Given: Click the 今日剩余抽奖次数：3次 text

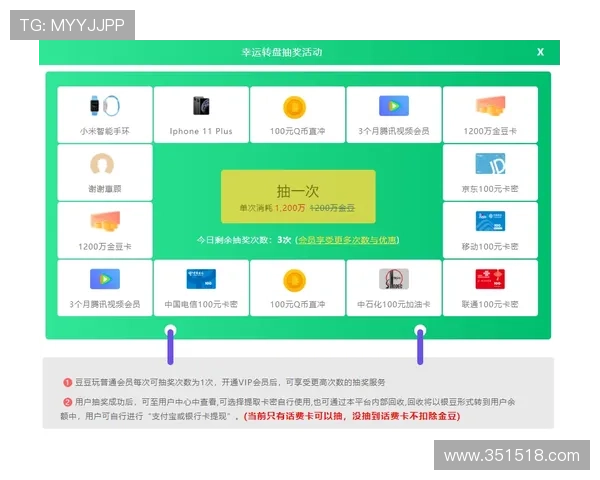Looking at the screenshot, I should [244, 240].
